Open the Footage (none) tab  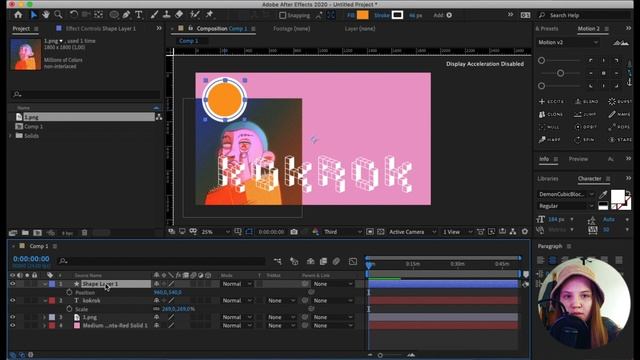[x=291, y=29]
